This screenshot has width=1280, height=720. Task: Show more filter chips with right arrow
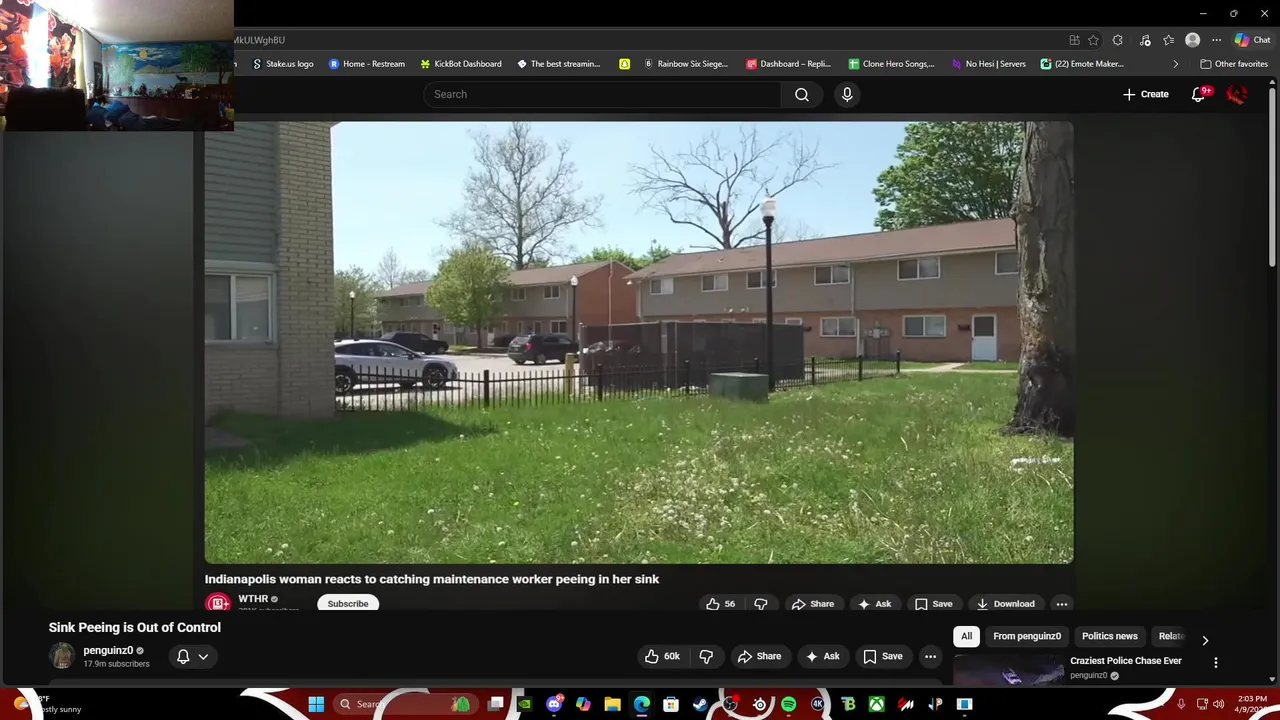[x=1205, y=640]
